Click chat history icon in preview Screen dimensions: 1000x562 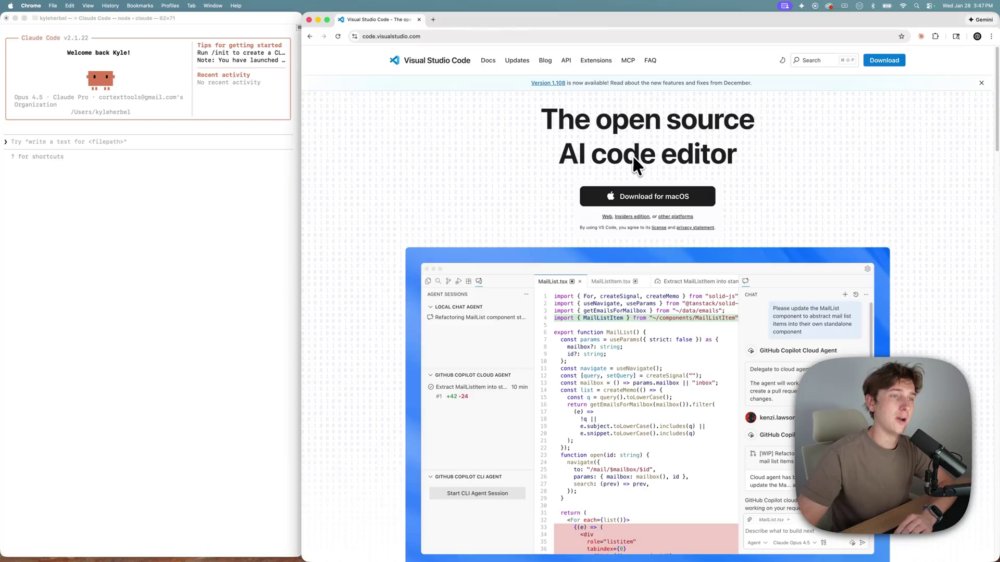pyautogui.click(x=856, y=295)
